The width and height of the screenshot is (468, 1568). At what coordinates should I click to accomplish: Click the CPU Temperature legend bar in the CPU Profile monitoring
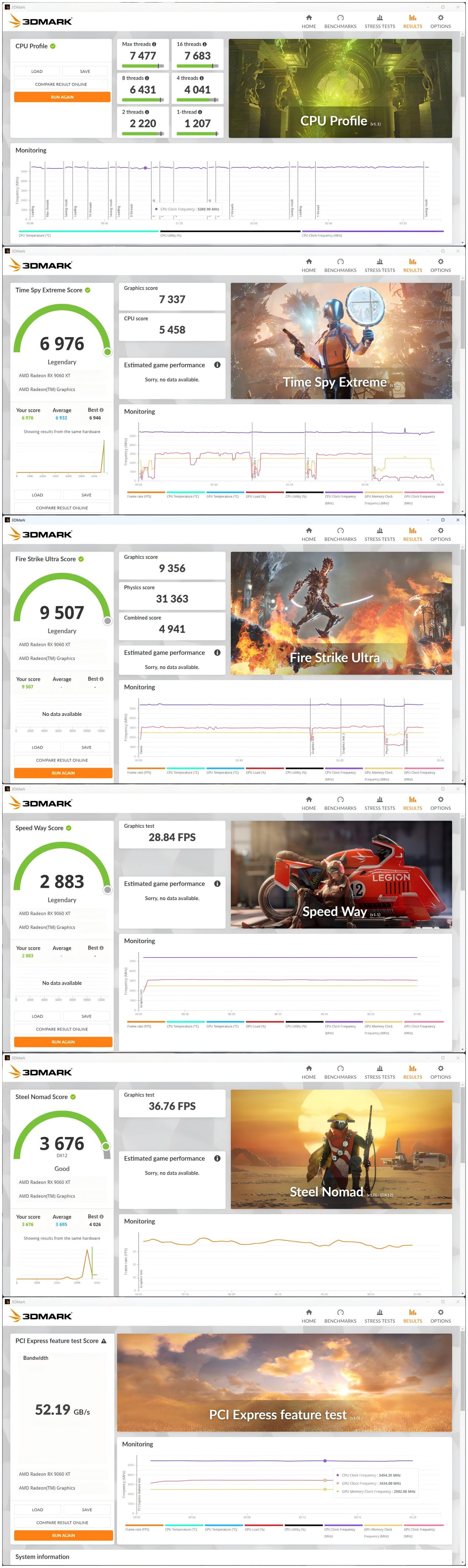click(x=89, y=231)
